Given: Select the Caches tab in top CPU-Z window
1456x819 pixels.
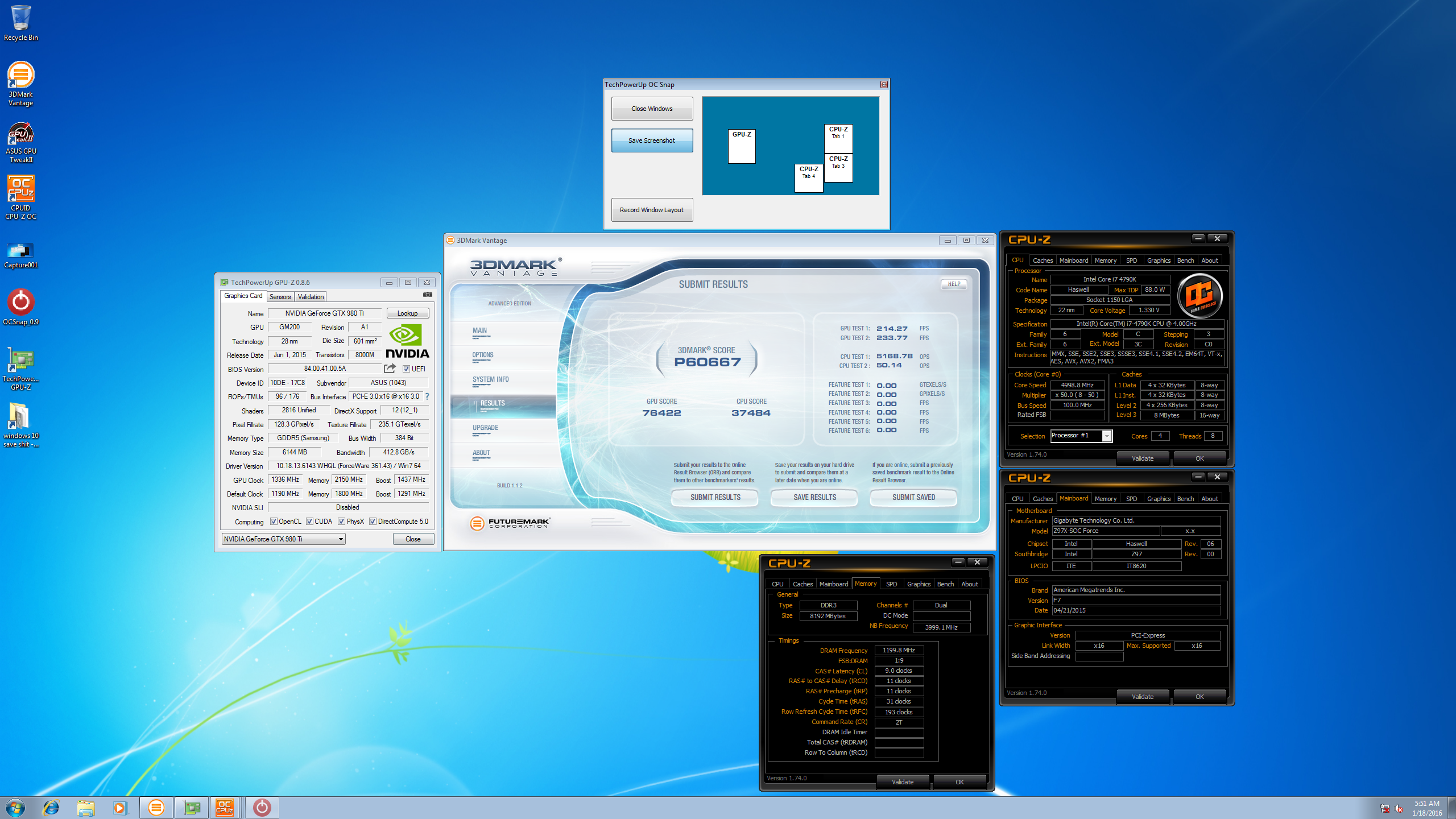Looking at the screenshot, I should 1043,260.
